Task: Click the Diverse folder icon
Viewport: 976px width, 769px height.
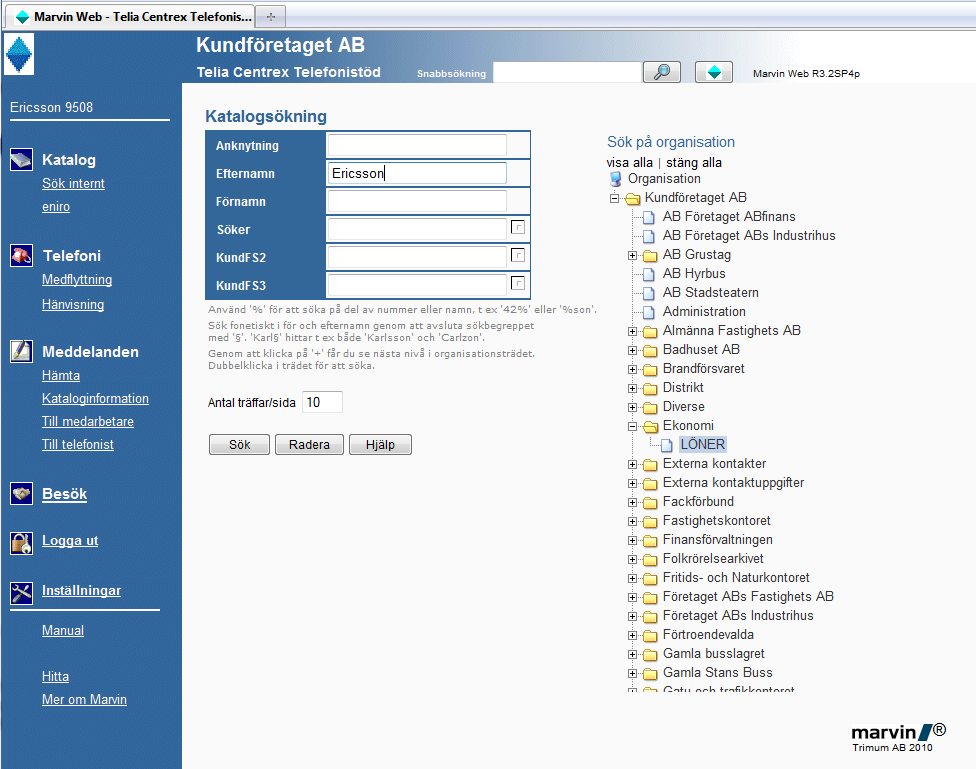Action: (x=650, y=408)
